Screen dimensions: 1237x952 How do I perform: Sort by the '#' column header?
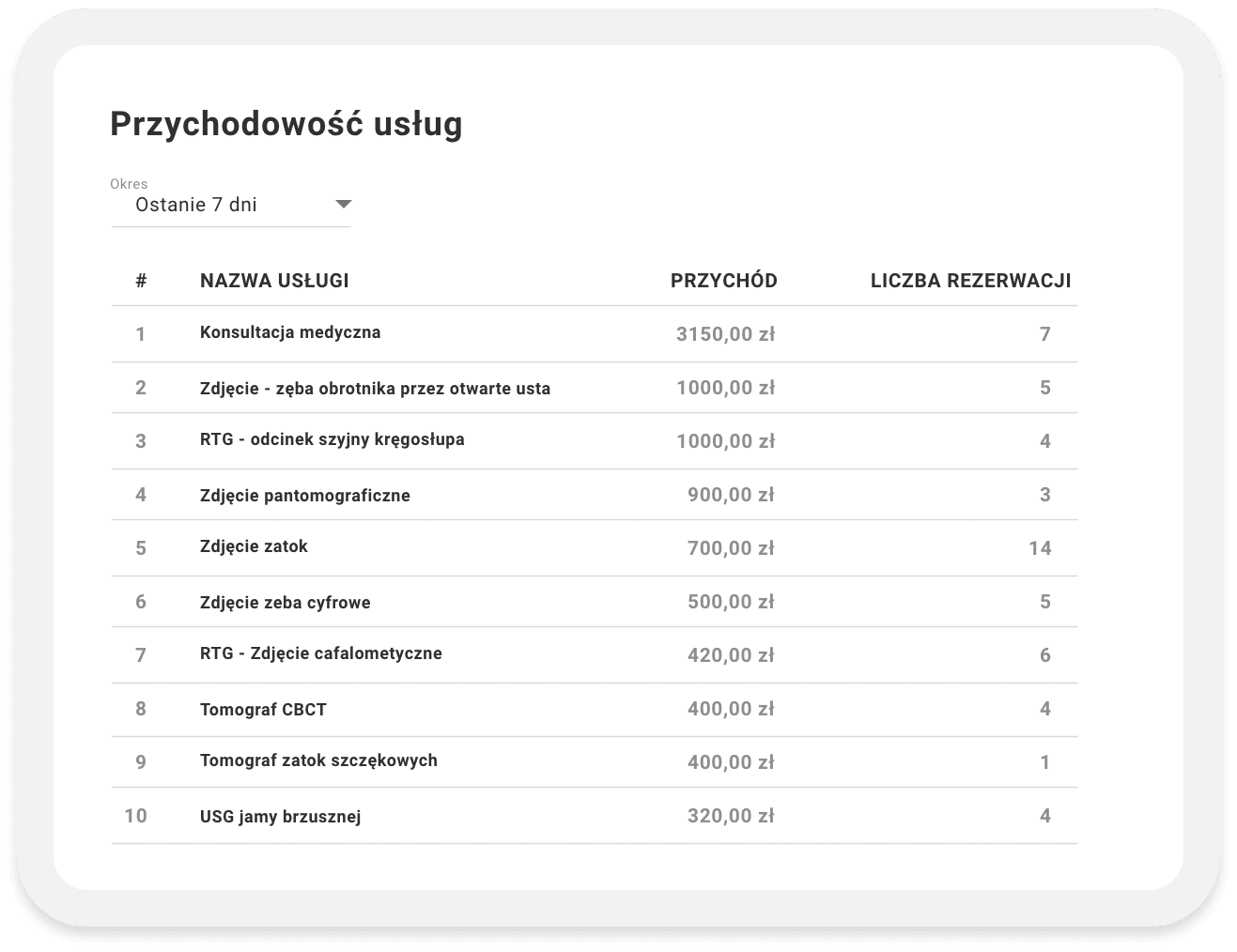click(x=141, y=281)
